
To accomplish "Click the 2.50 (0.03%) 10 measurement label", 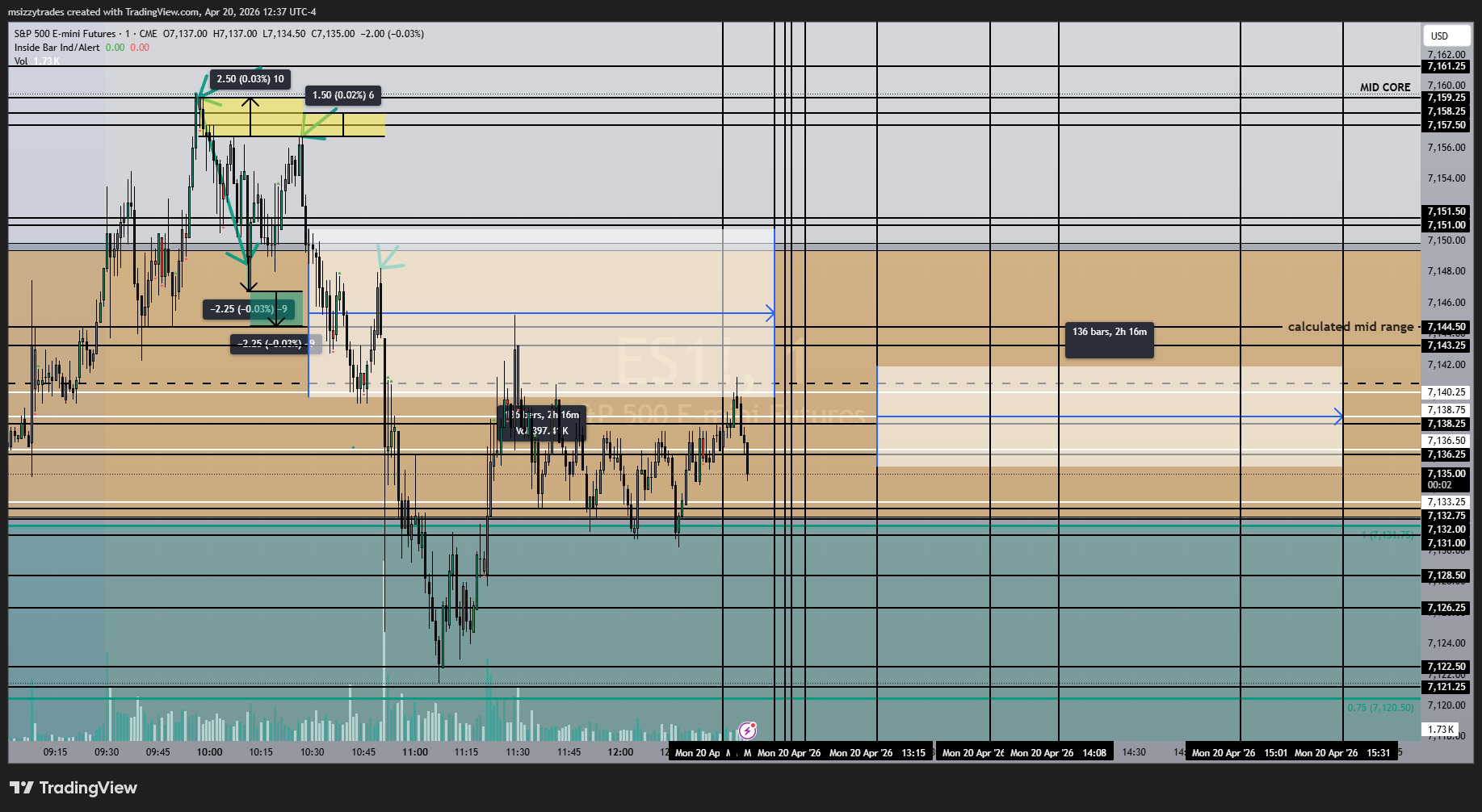I will [x=250, y=79].
